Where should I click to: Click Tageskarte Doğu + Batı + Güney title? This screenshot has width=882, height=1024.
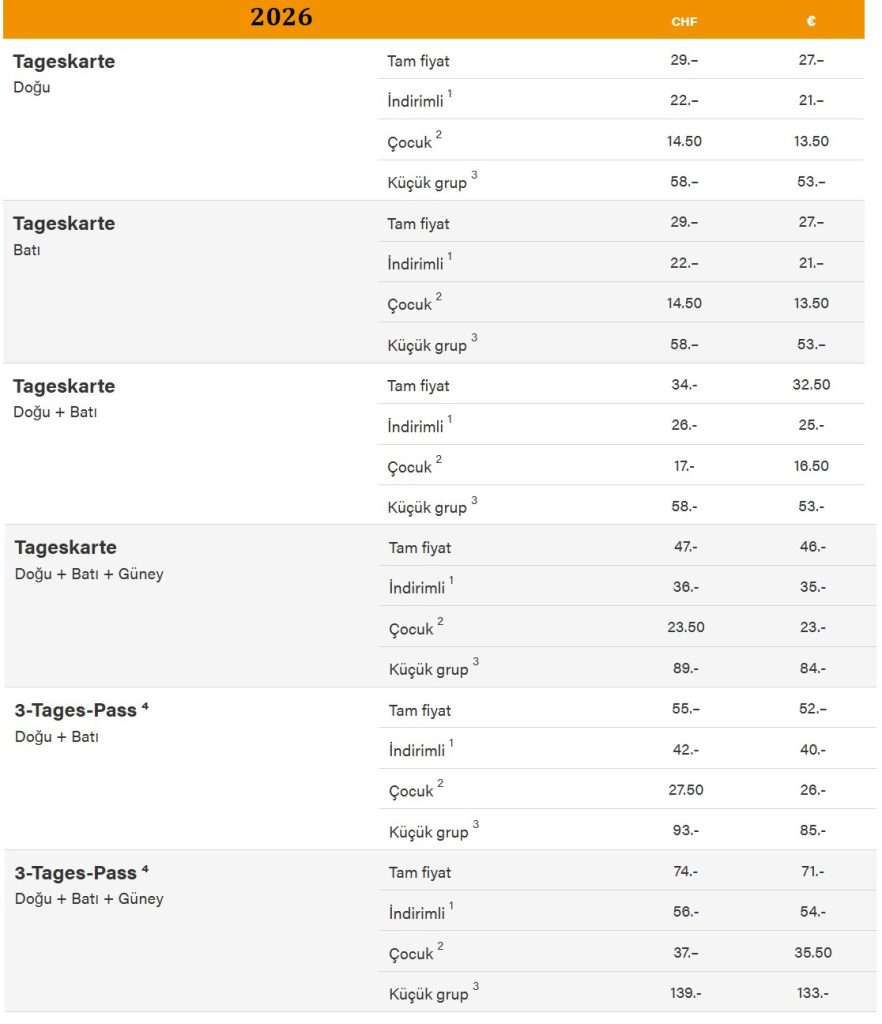pos(65,547)
